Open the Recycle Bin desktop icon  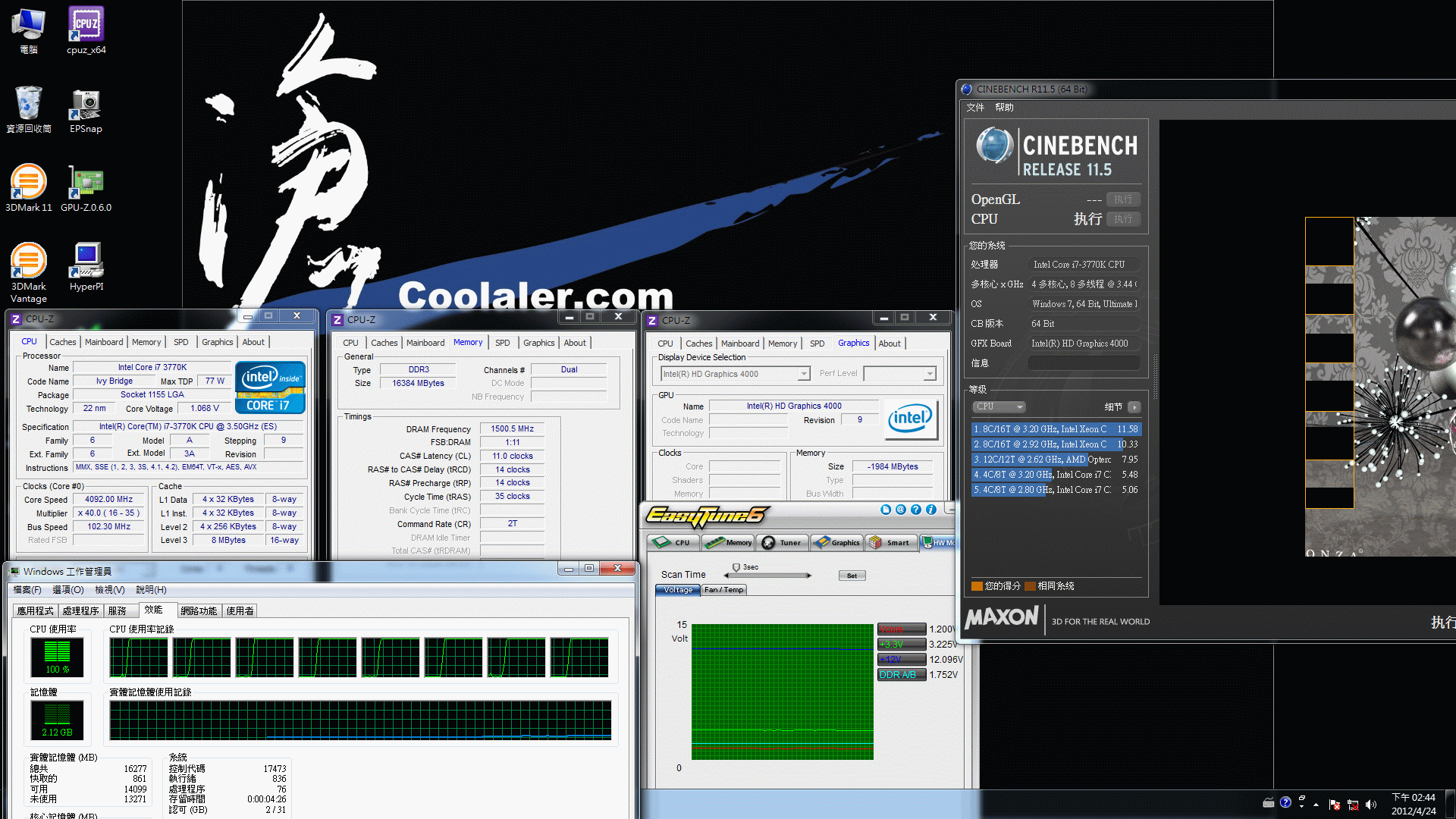pos(28,109)
